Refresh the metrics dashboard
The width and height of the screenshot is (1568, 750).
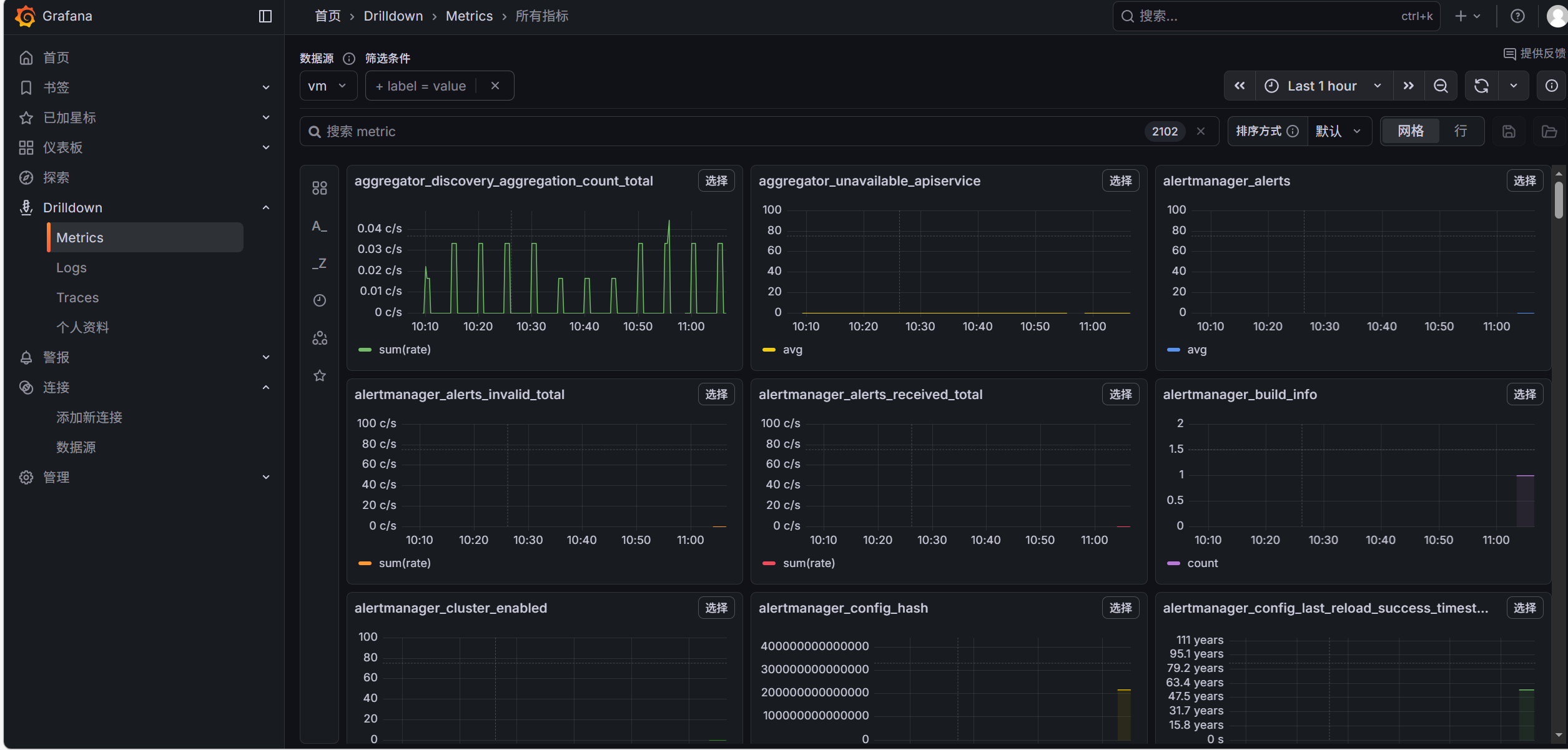coord(1481,86)
